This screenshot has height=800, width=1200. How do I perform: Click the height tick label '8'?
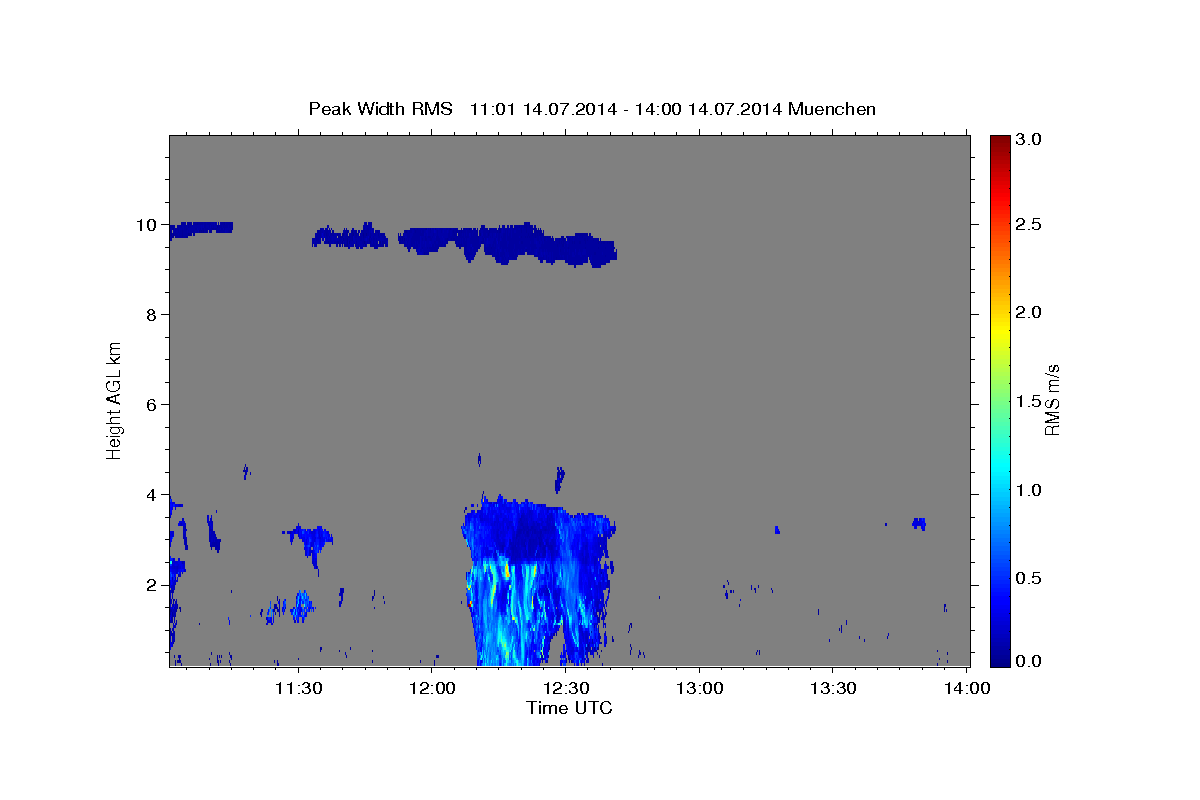(153, 315)
